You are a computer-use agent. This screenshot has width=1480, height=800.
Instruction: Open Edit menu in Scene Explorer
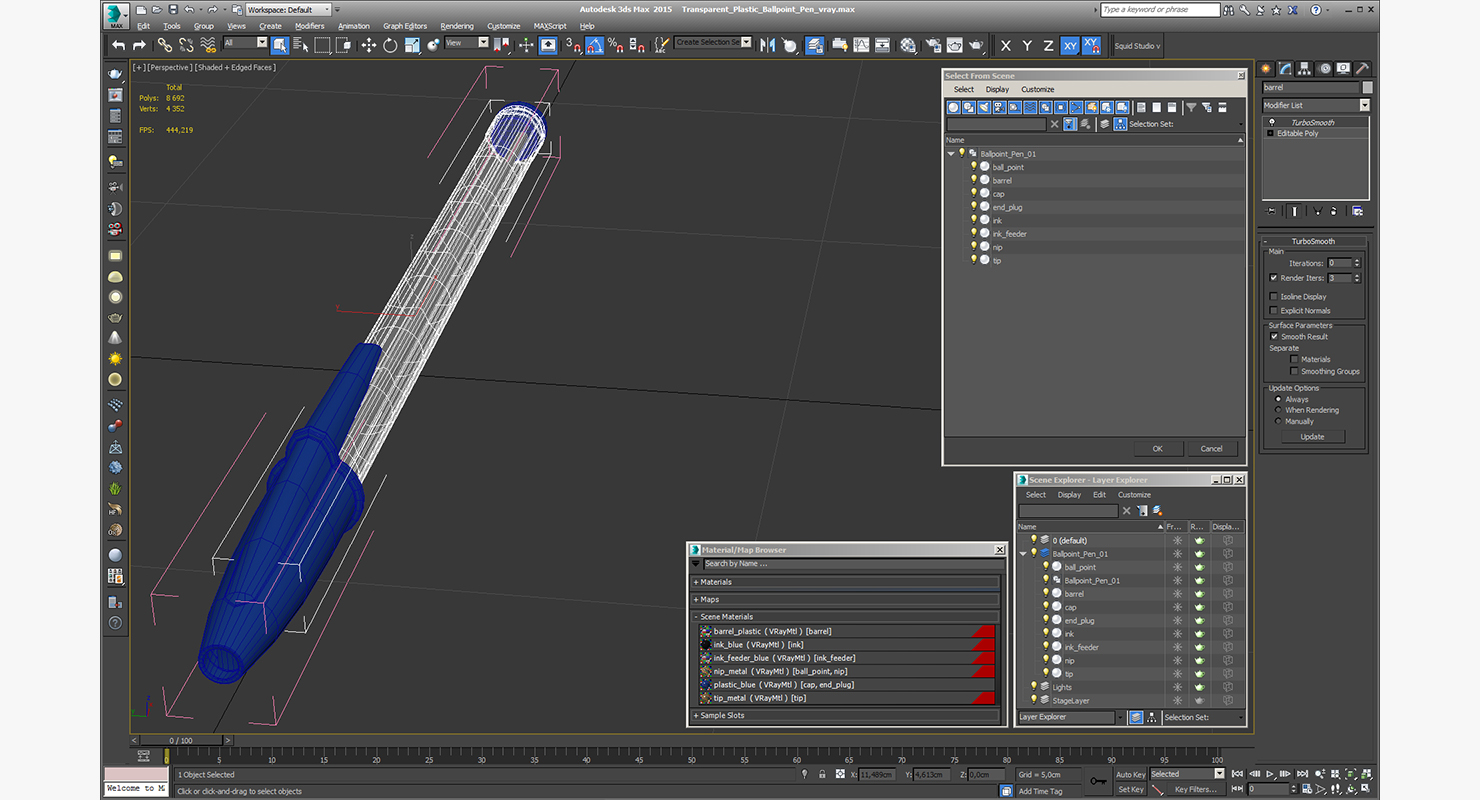pyautogui.click(x=1099, y=495)
